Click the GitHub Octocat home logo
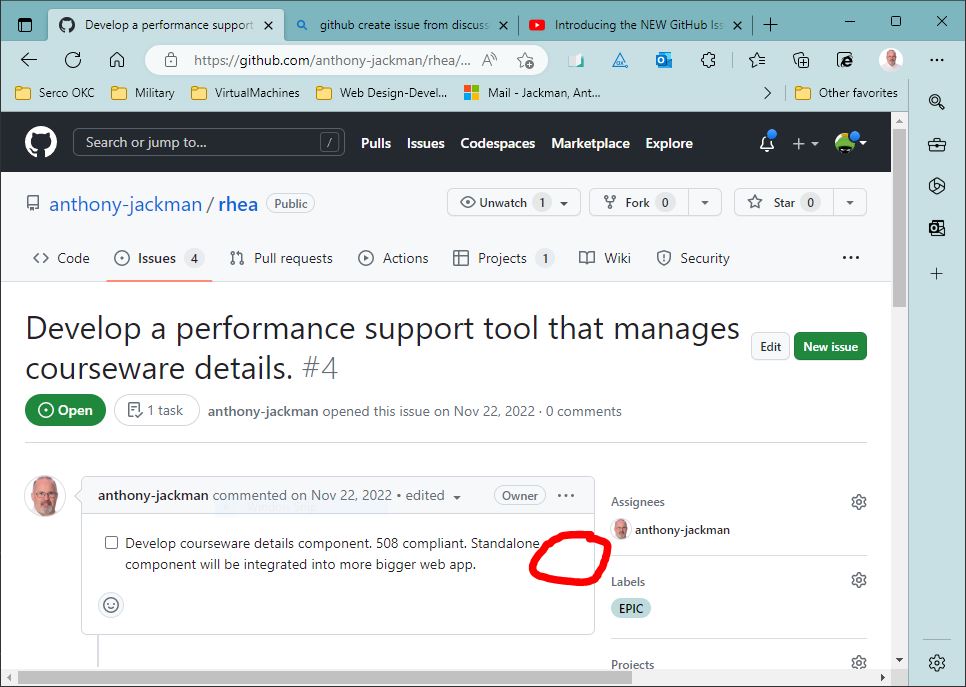This screenshot has height=687, width=966. pyautogui.click(x=41, y=141)
